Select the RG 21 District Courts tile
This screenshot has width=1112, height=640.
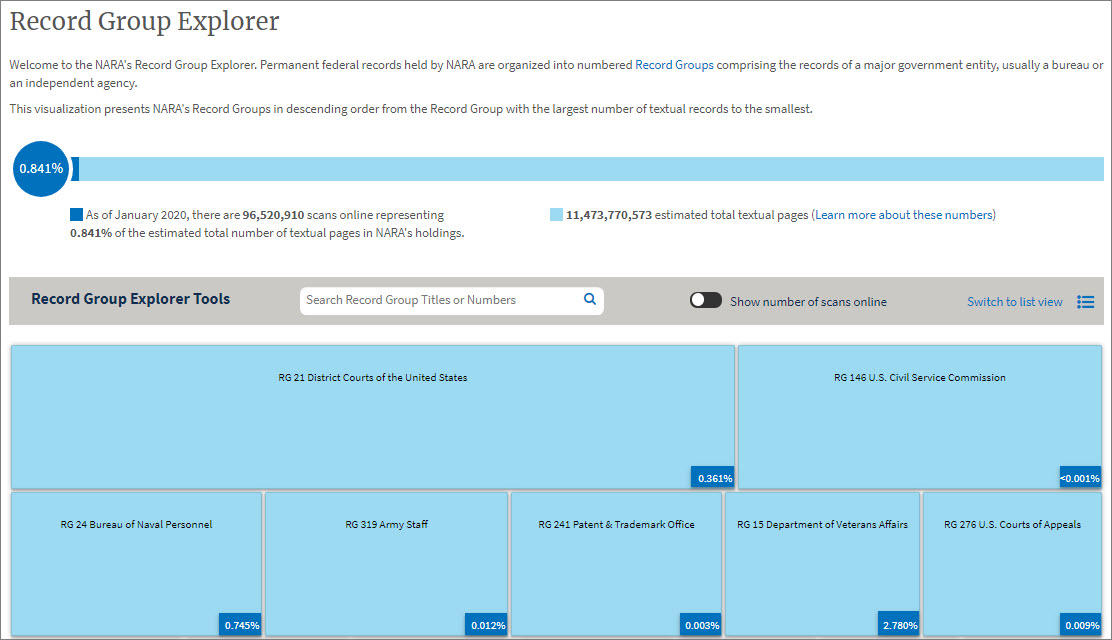pyautogui.click(x=372, y=417)
